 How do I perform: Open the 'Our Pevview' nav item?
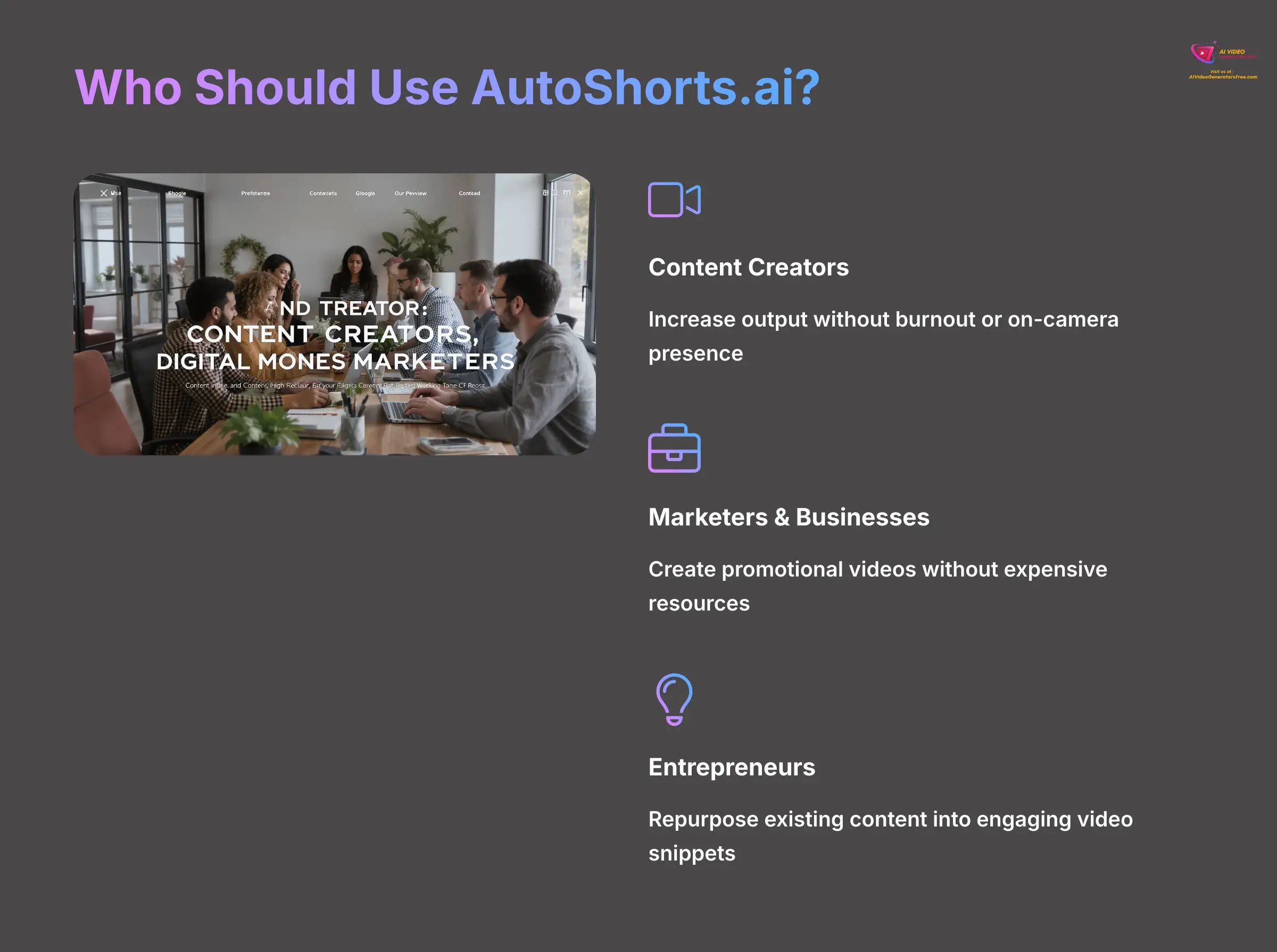point(410,194)
